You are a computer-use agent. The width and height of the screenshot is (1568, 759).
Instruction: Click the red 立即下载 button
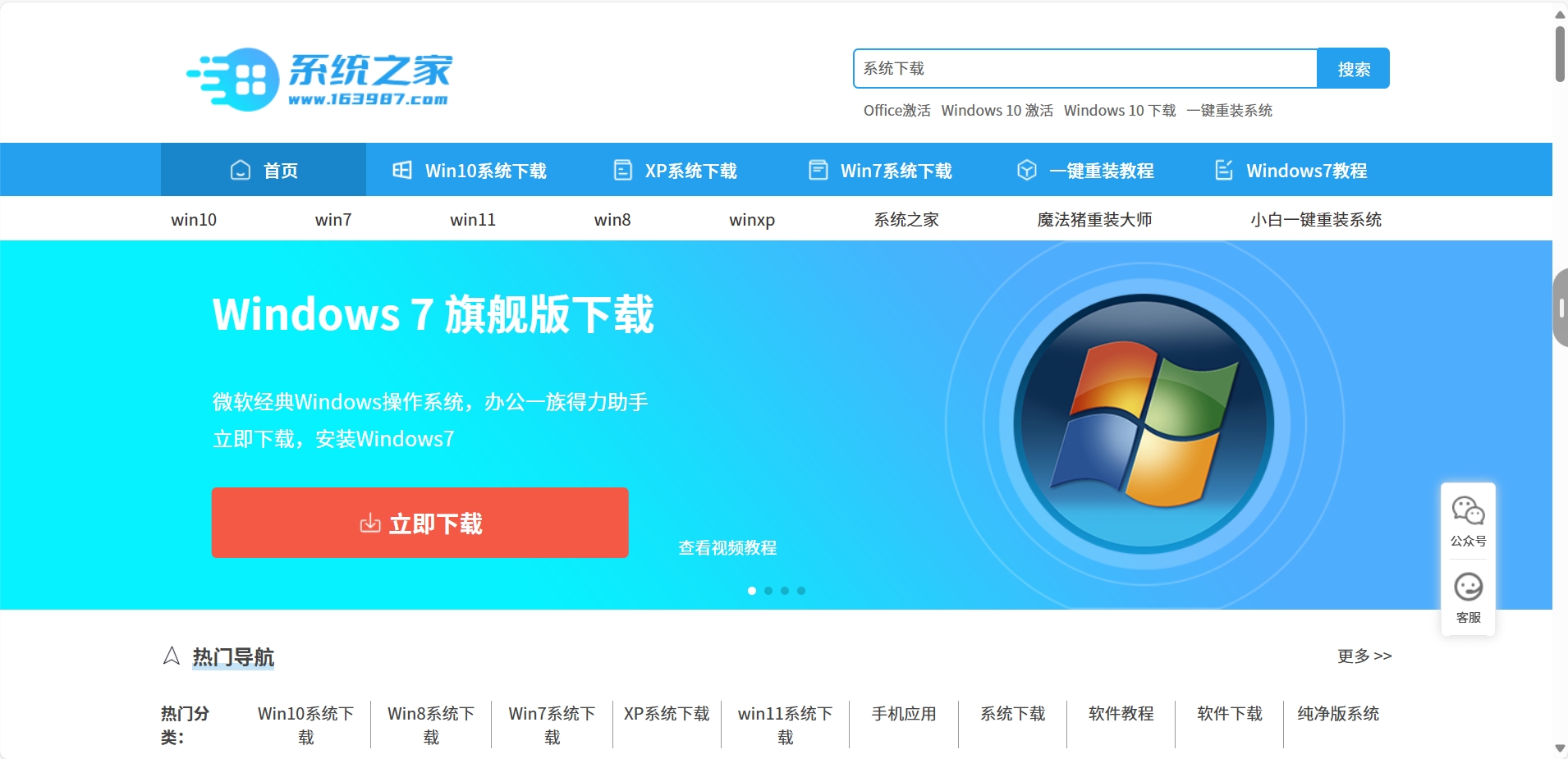click(420, 523)
